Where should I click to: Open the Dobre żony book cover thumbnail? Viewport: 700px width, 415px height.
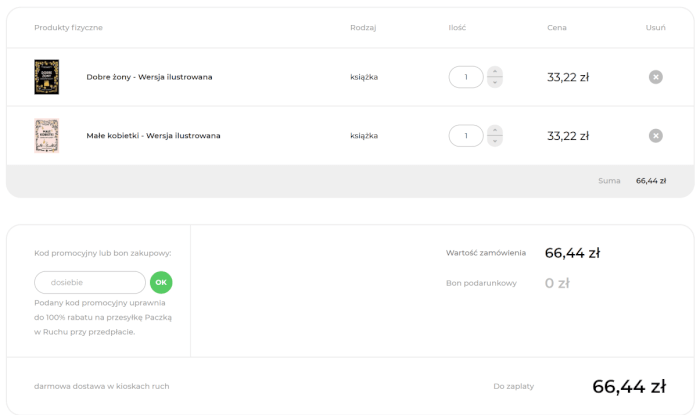pos(46,77)
